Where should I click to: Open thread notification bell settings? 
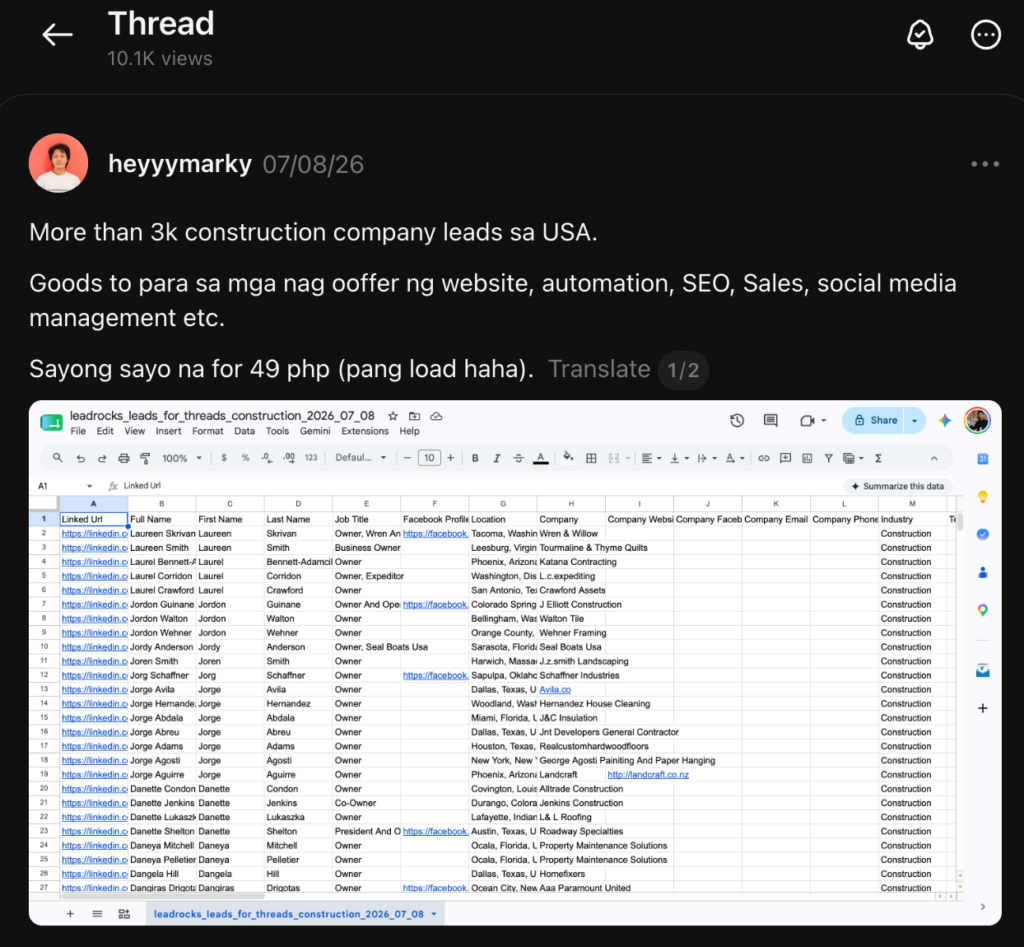920,35
